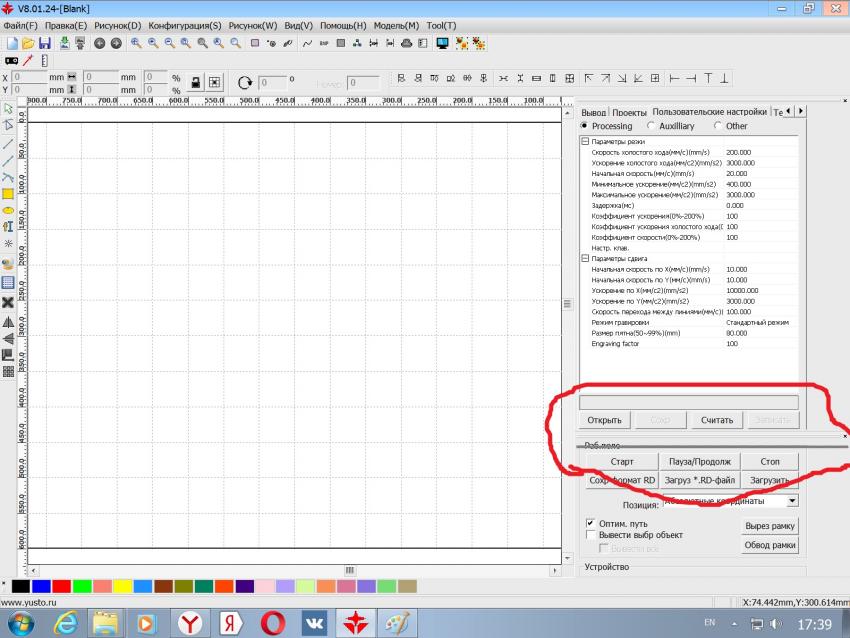Switch to the Проекты tab
The width and height of the screenshot is (850, 638).
pos(629,112)
